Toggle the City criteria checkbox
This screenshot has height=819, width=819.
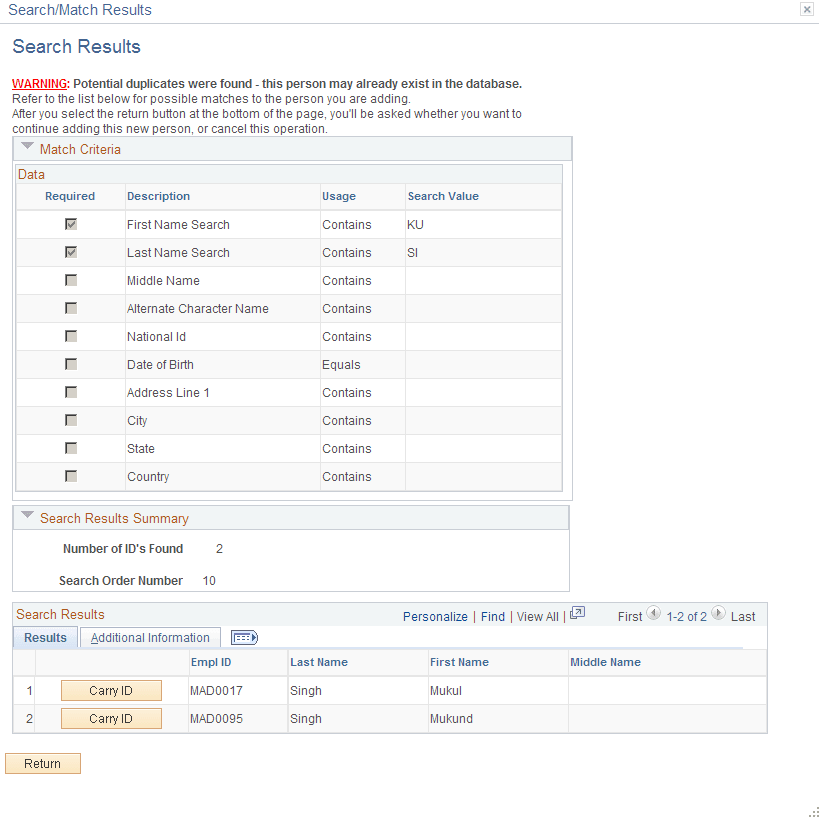coord(70,420)
